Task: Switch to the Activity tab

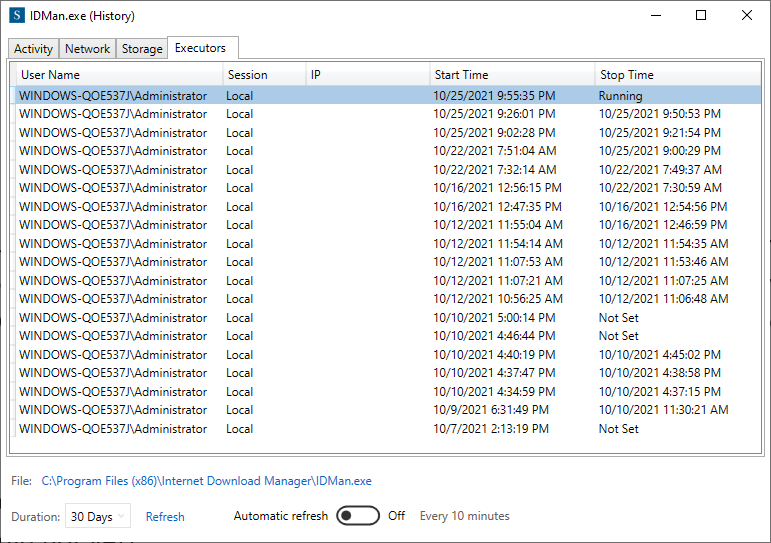Action: click(x=33, y=49)
